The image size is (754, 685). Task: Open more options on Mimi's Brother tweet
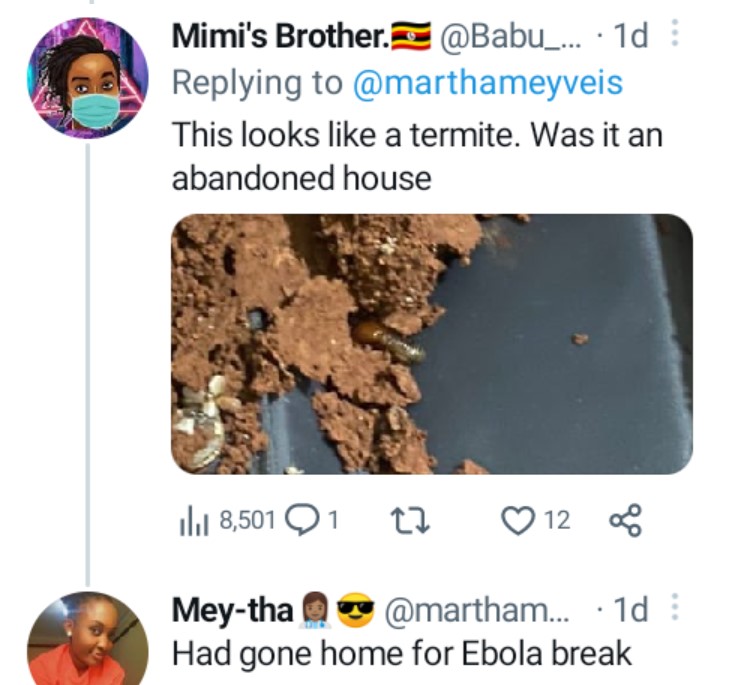[673, 37]
